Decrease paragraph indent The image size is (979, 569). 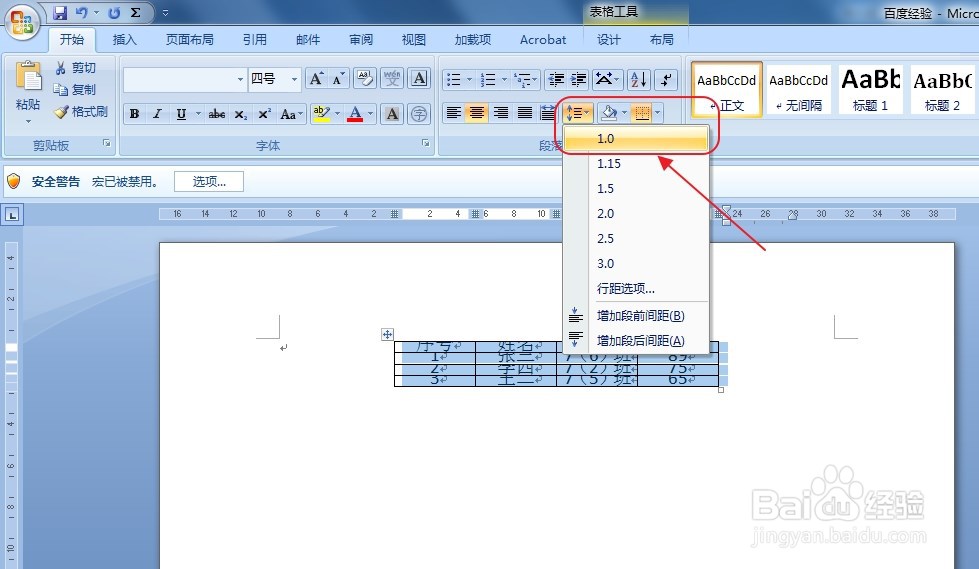[556, 79]
